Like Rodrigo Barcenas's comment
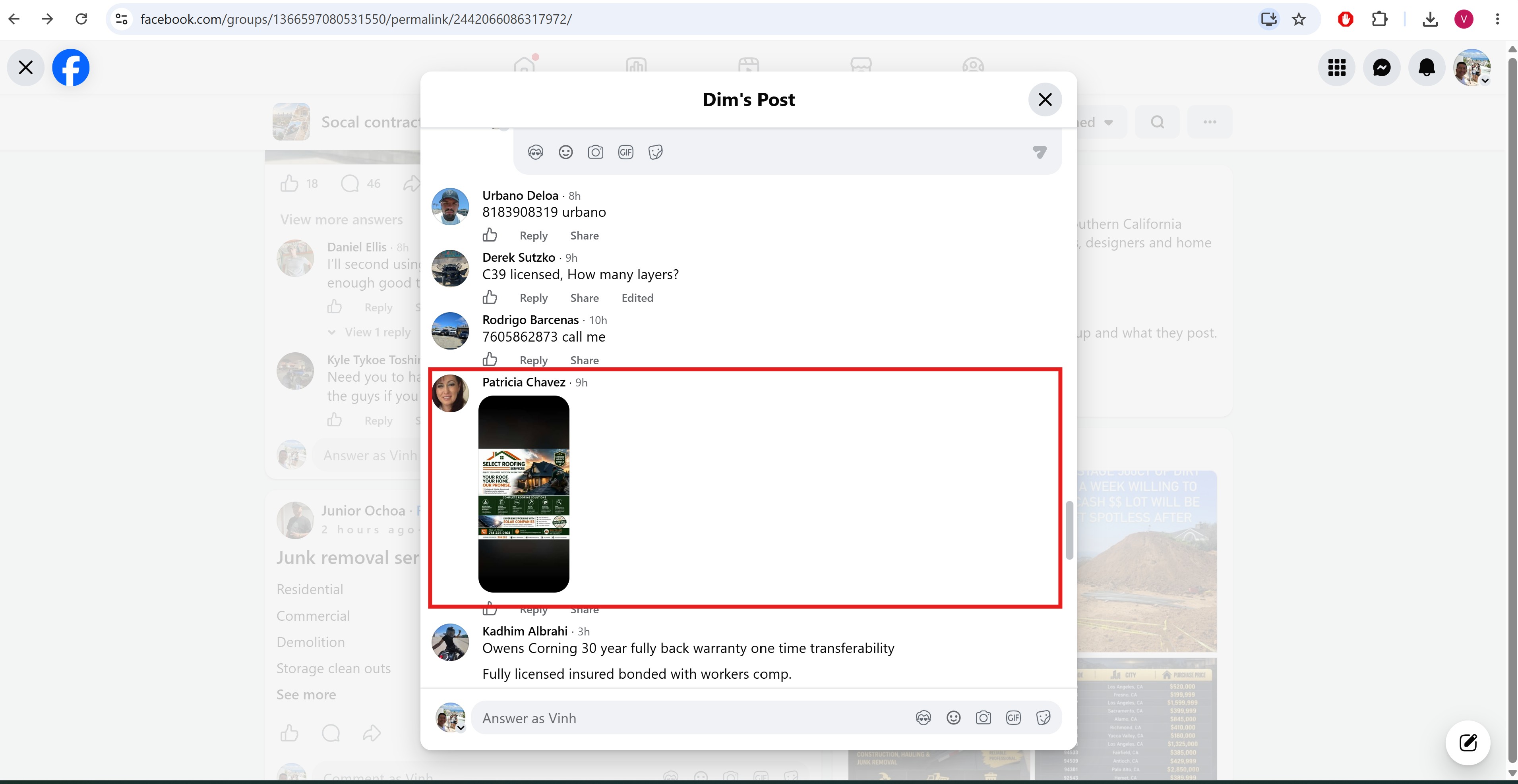The image size is (1518, 784). 490,360
